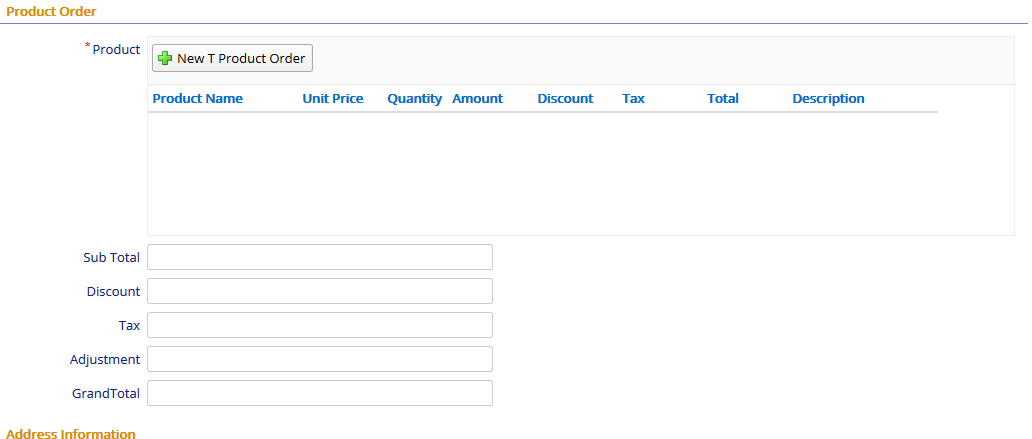The image size is (1032, 439).
Task: Sort by Product Name column header
Action: pyautogui.click(x=197, y=99)
